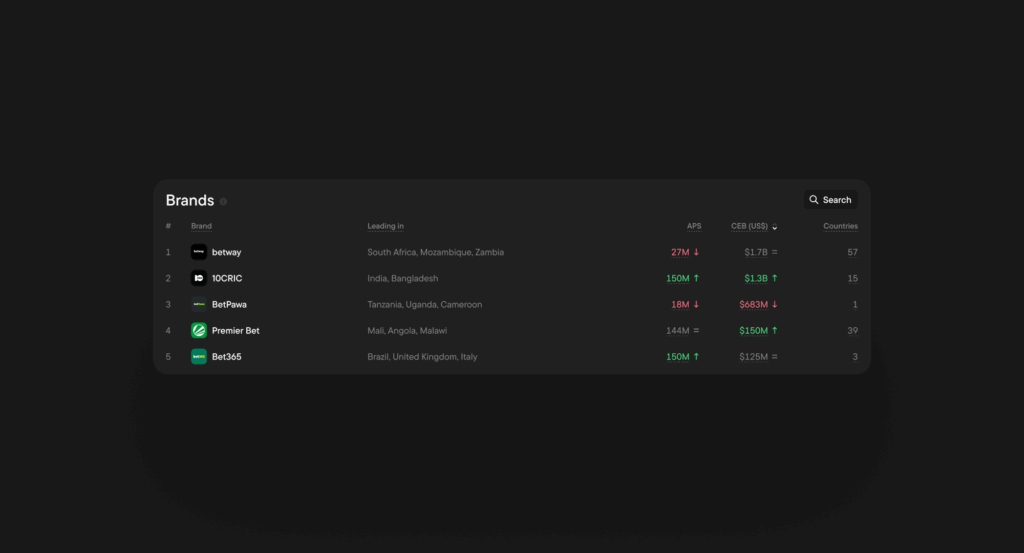The image size is (1024, 553).
Task: Open the Bet365 brand name link
Action: point(226,356)
